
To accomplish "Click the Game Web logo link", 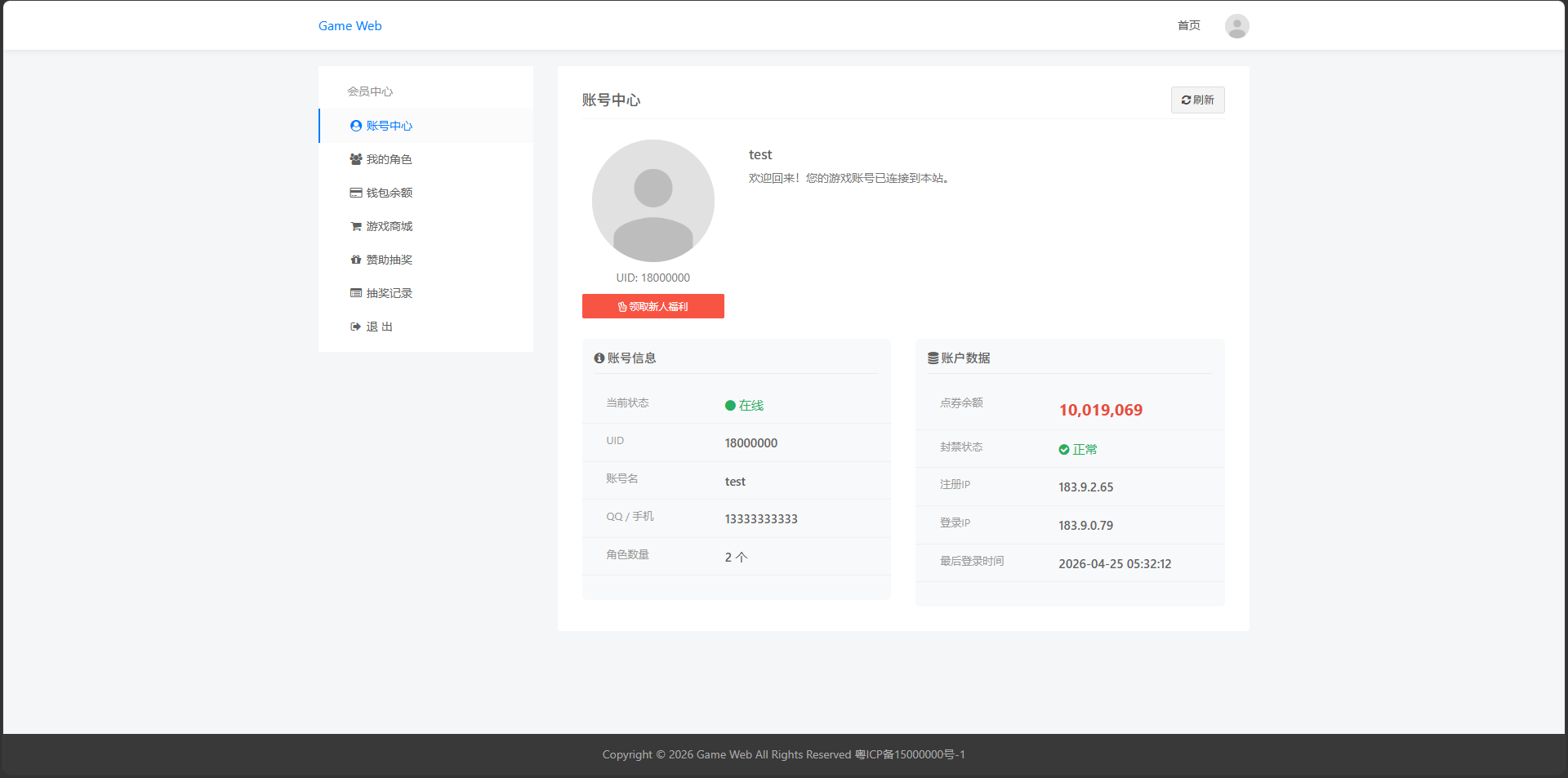I will coord(350,26).
